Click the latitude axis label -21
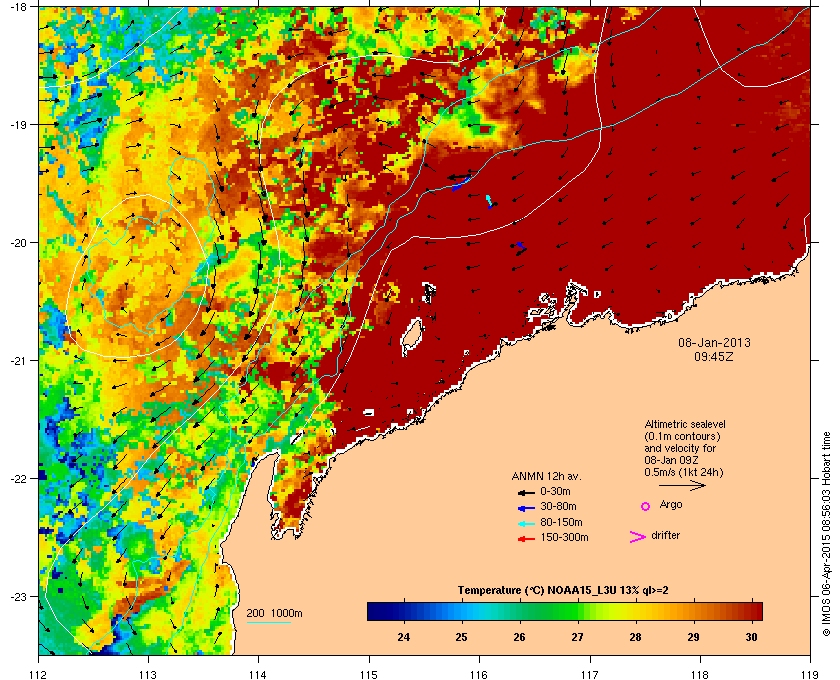 (x=19, y=361)
